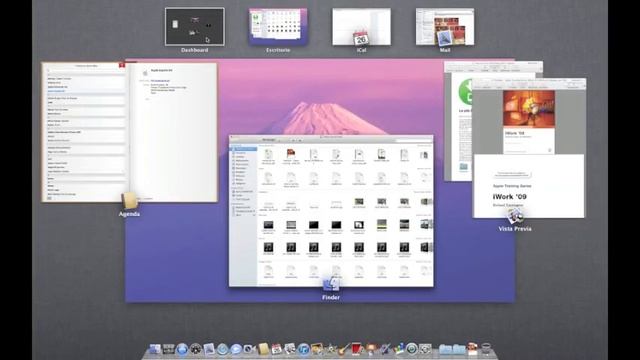Viewport: 640px width, 360px height.
Task: Bring the Agenda address book window forward
Action: coord(129,132)
